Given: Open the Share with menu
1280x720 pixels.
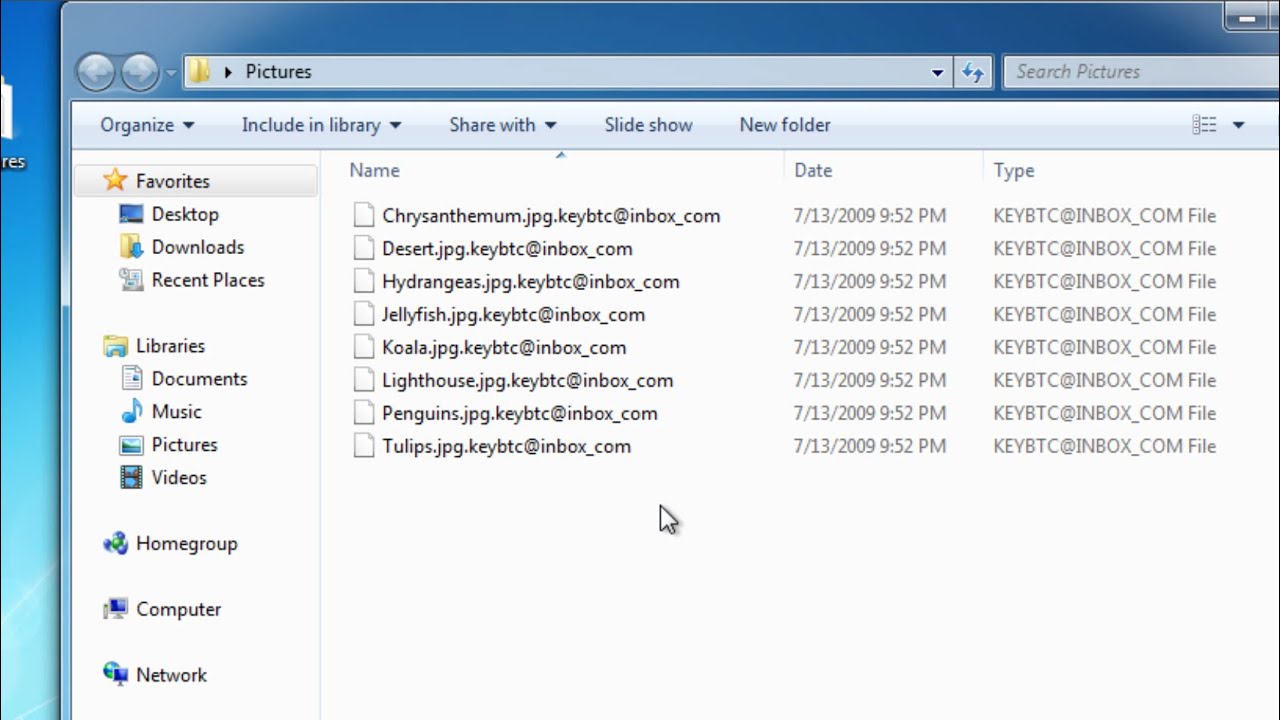Looking at the screenshot, I should [502, 125].
